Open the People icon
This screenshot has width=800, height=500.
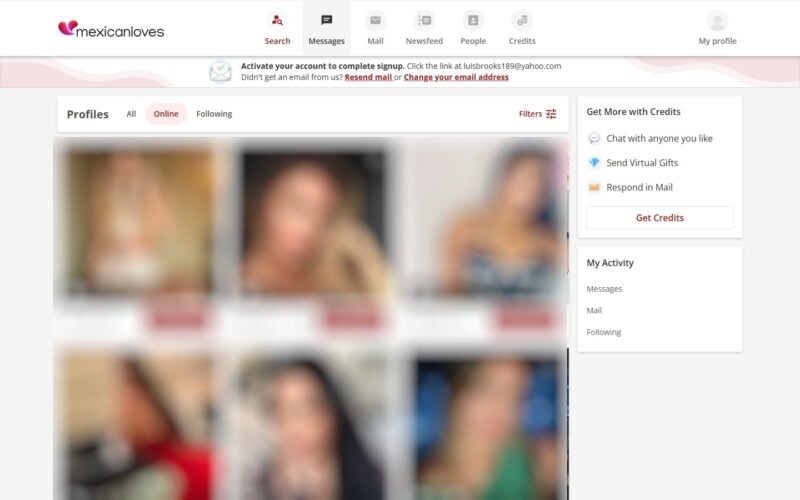click(473, 20)
